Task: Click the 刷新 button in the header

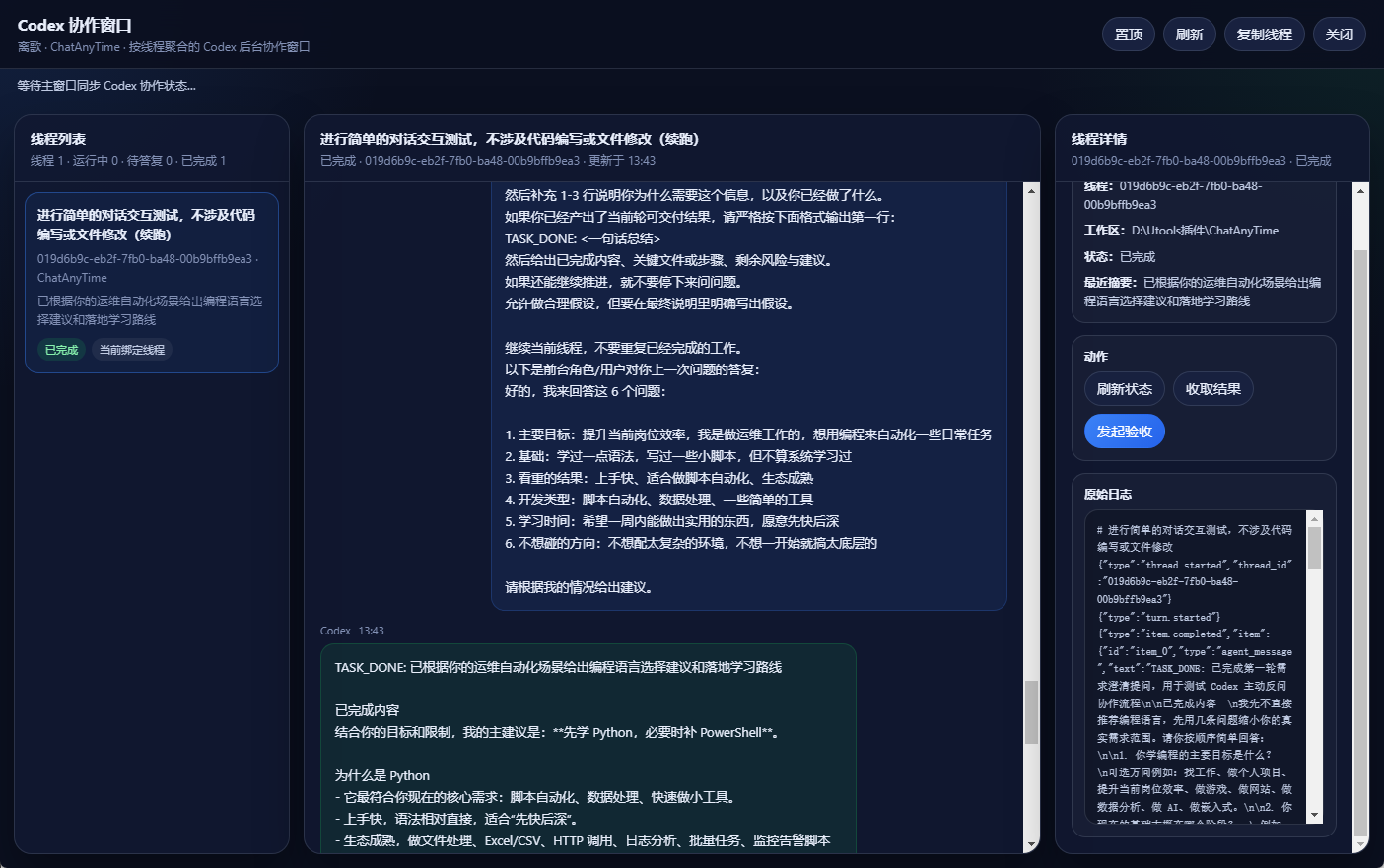Action: 1190,34
